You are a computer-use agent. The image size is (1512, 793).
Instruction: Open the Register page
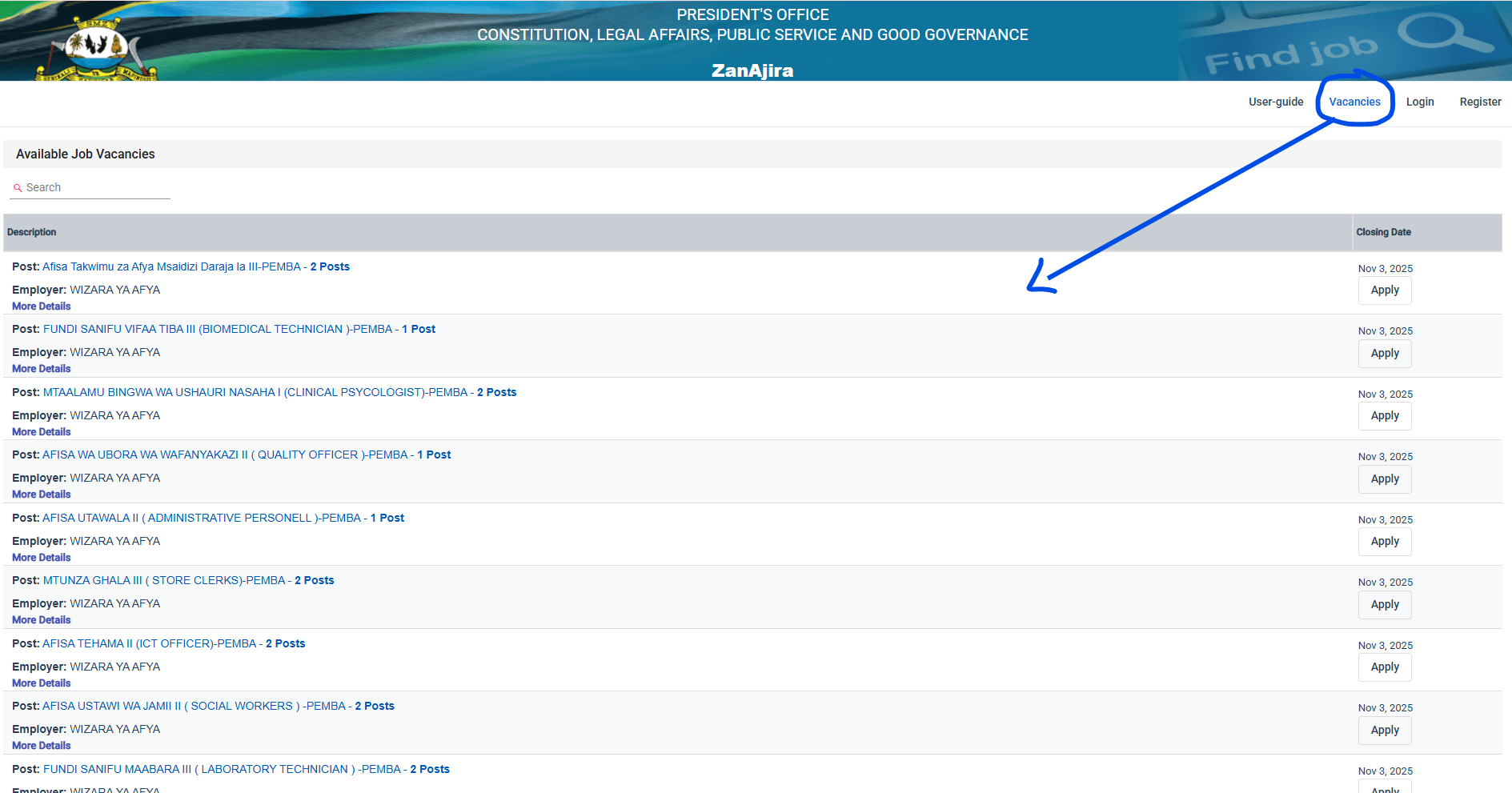tap(1480, 102)
